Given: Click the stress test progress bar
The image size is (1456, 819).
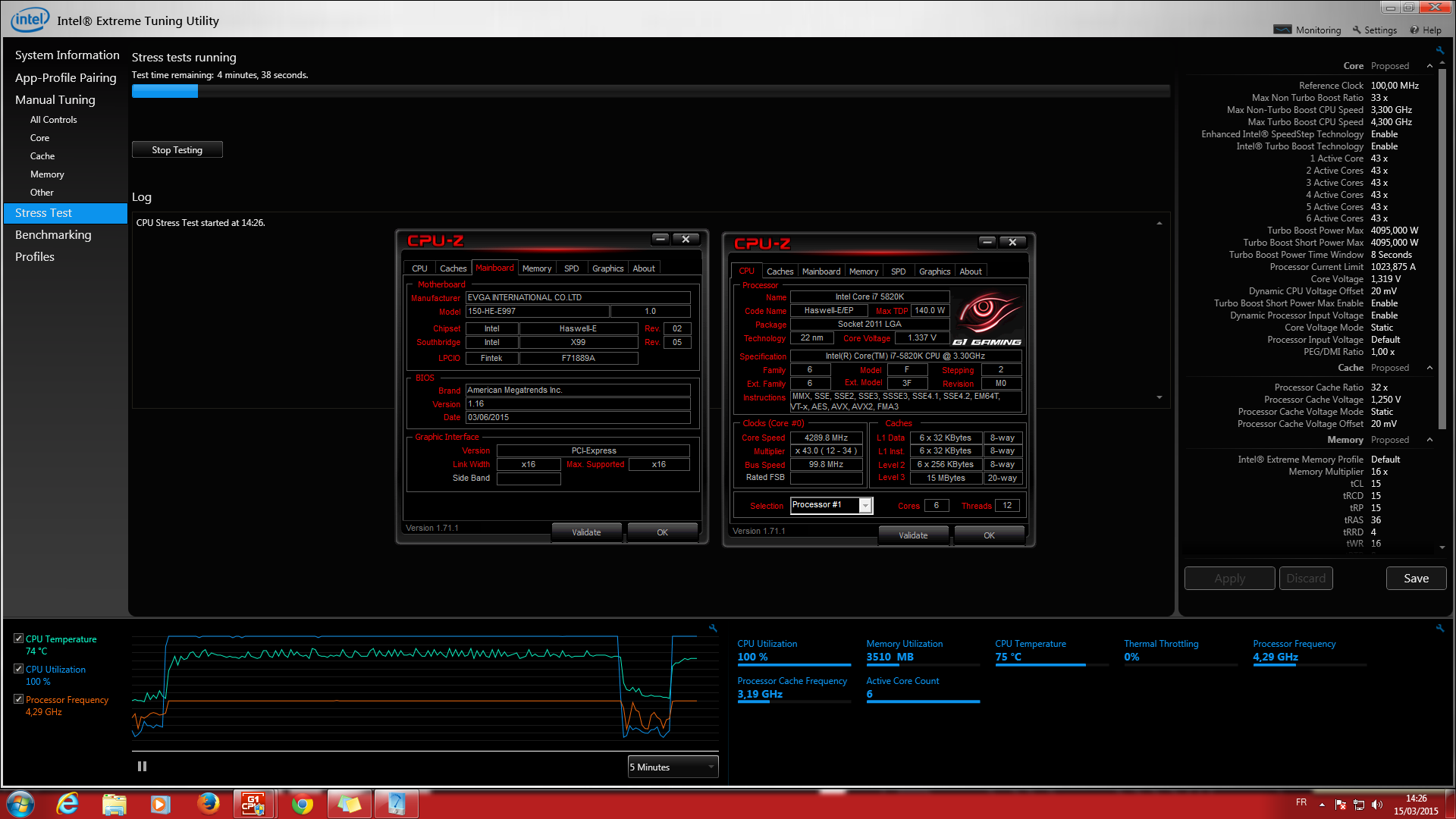Looking at the screenshot, I should 651,91.
